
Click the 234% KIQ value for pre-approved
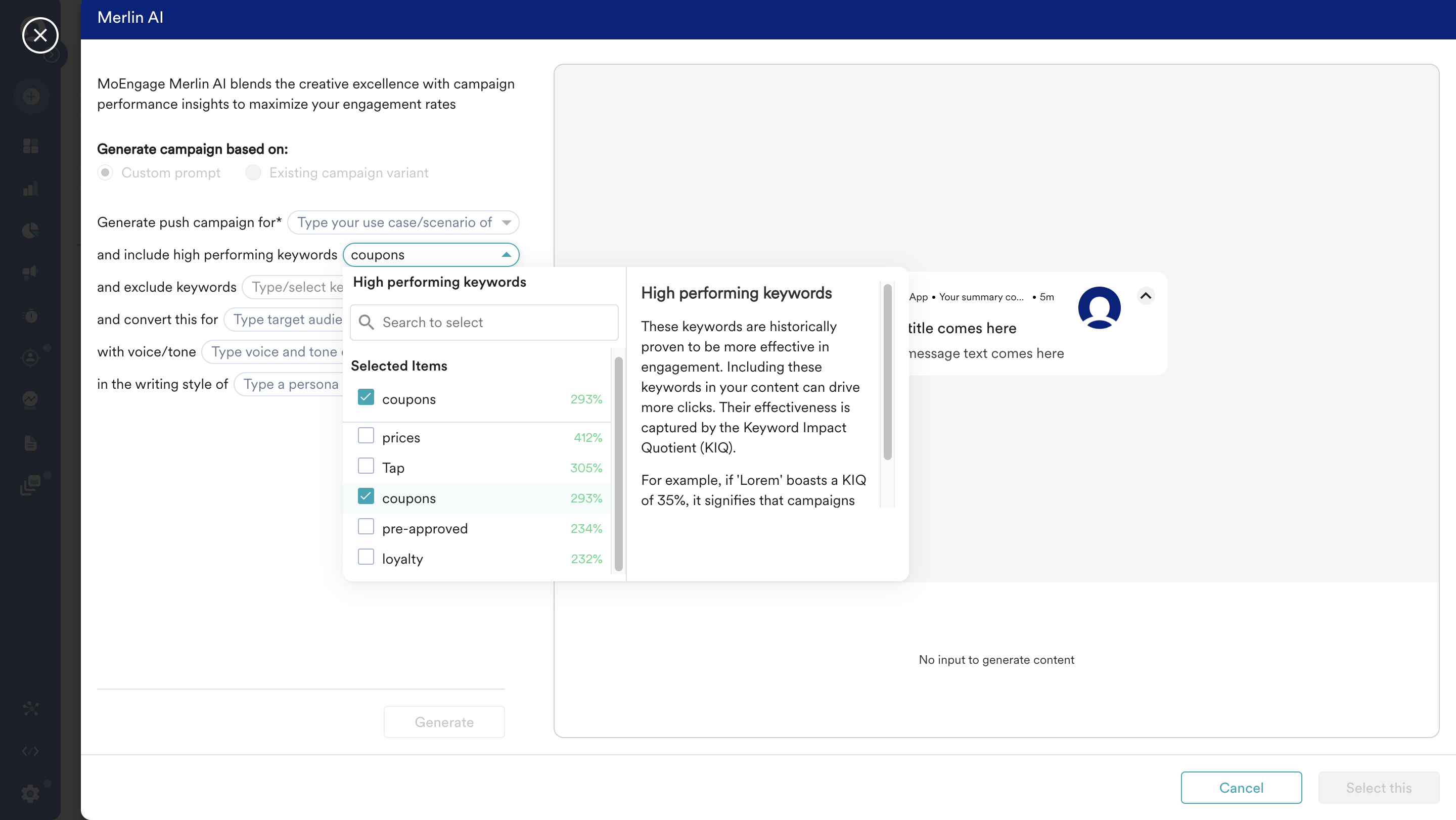(586, 528)
